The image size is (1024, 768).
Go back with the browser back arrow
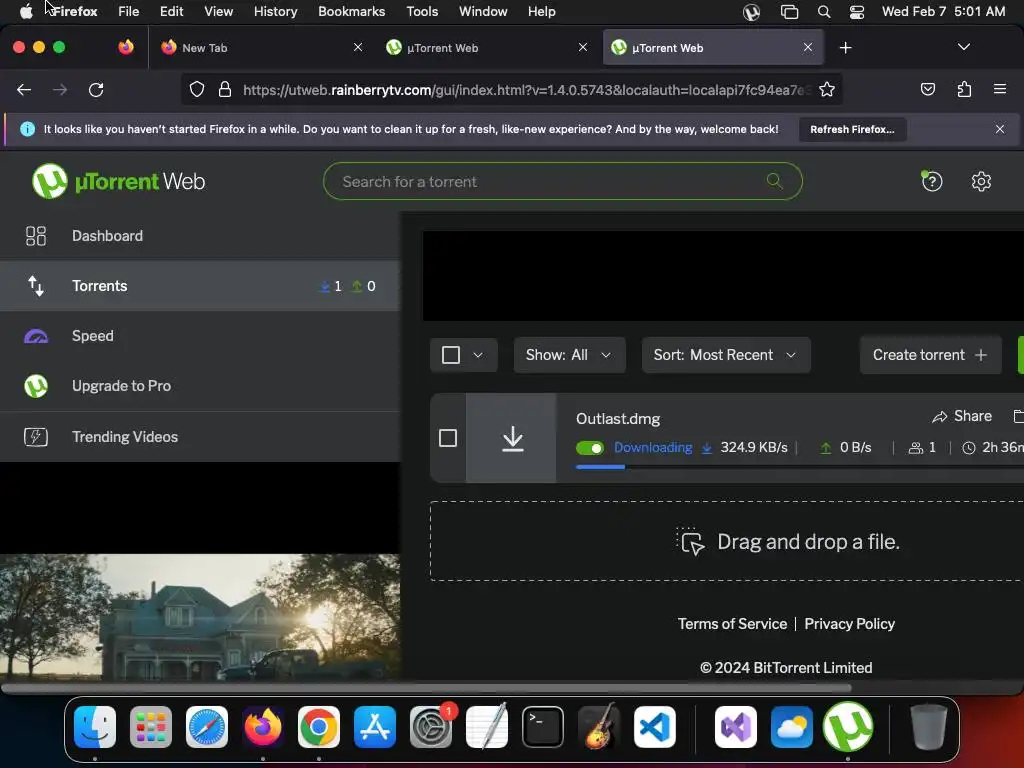pos(24,89)
